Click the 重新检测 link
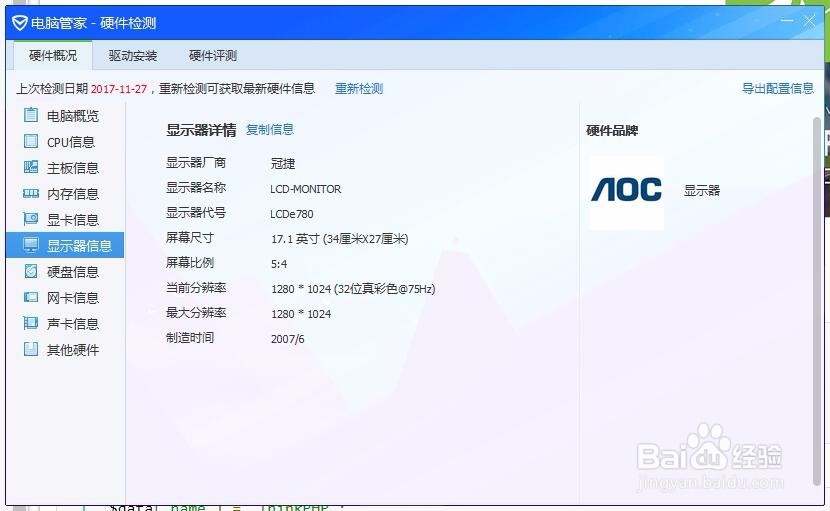Screen dimensions: 830x511 pyautogui.click(x=359, y=88)
